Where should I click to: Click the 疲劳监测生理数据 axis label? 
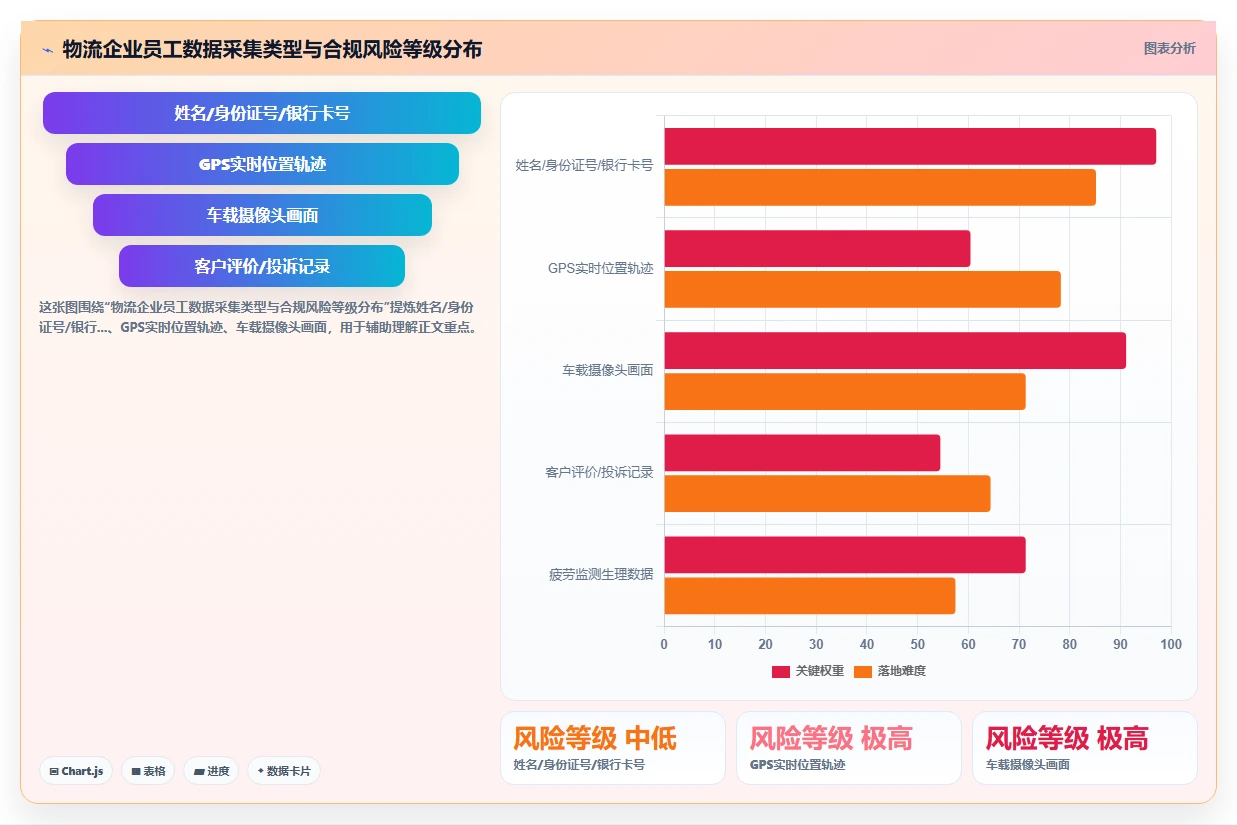click(x=601, y=574)
